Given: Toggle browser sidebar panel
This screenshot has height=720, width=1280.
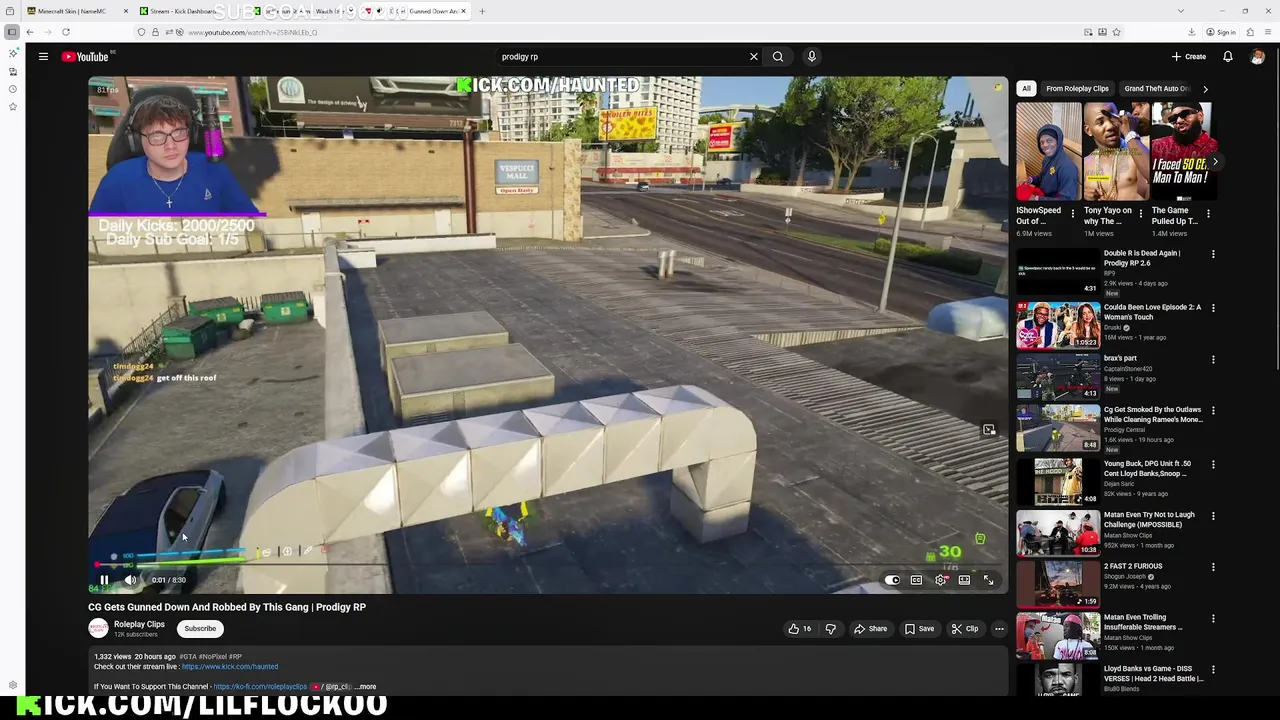Looking at the screenshot, I should click(12, 32).
